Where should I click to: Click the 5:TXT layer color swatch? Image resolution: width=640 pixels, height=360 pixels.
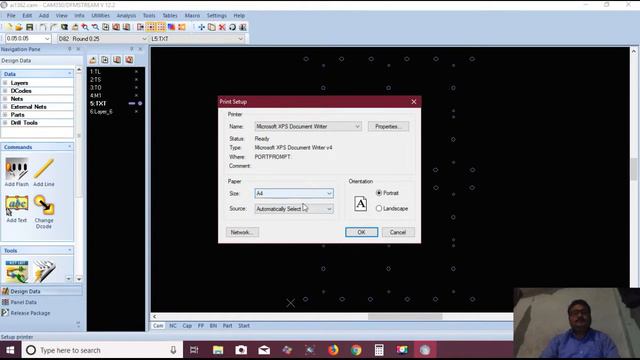click(131, 104)
